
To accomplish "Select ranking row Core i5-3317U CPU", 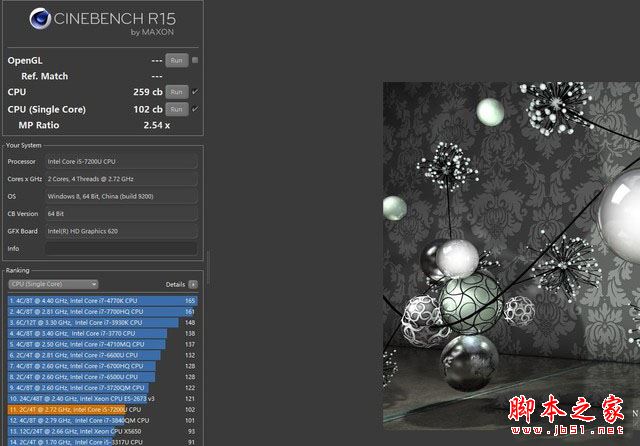I will (x=102, y=442).
